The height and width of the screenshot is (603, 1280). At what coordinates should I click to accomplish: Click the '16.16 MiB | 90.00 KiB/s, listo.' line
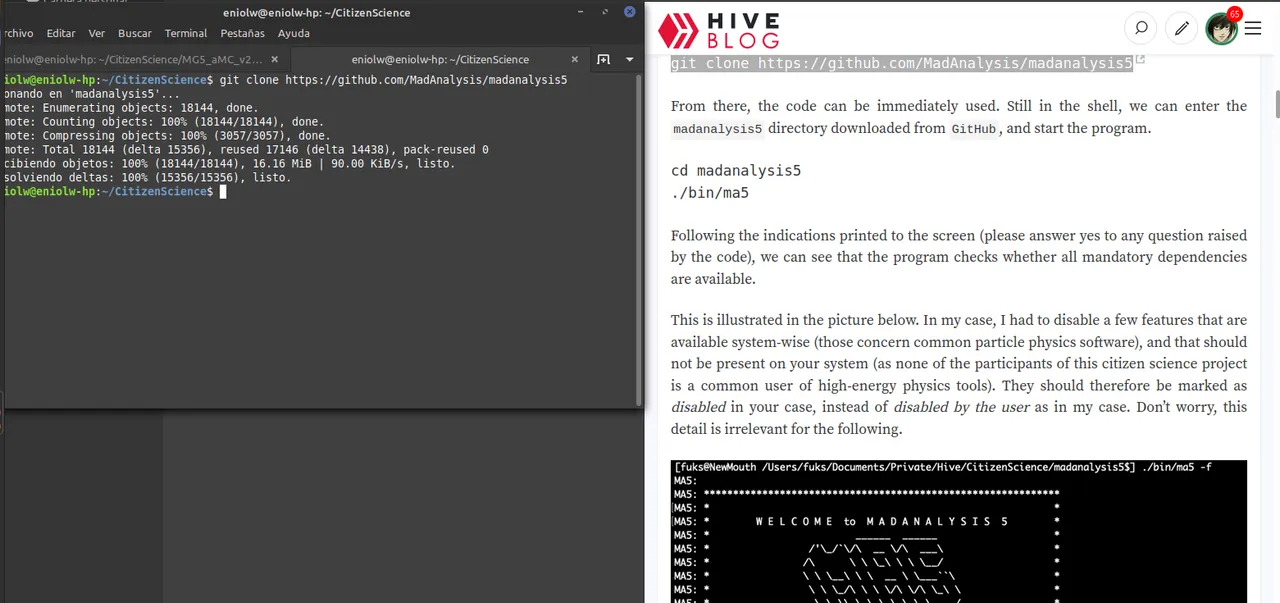(227, 163)
